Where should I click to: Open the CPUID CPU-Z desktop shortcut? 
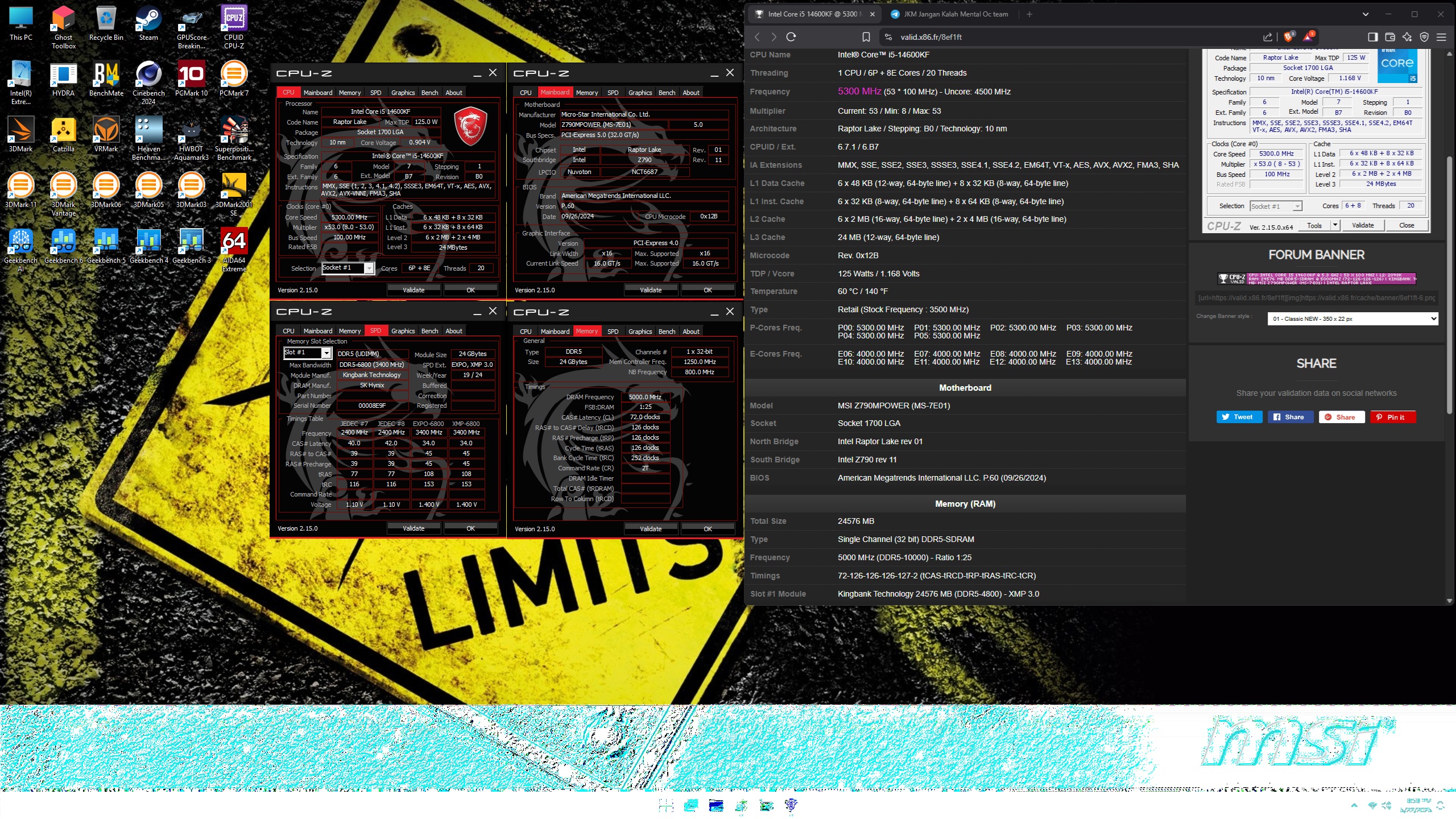point(234,28)
